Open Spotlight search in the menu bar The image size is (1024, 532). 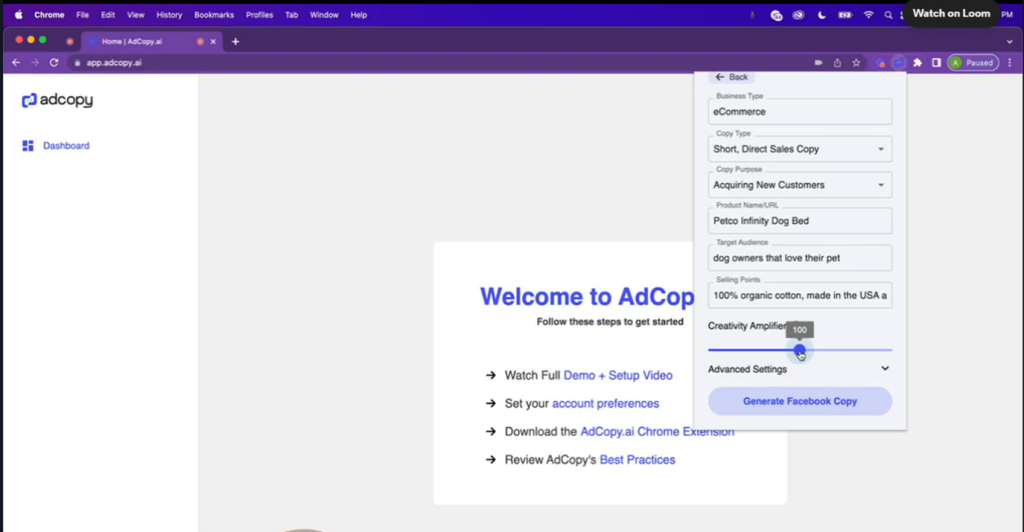pos(888,14)
